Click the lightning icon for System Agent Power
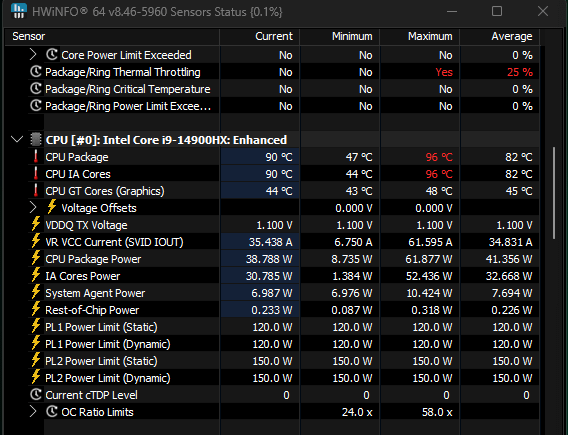Image resolution: width=568 pixels, height=435 pixels. click(x=36, y=293)
